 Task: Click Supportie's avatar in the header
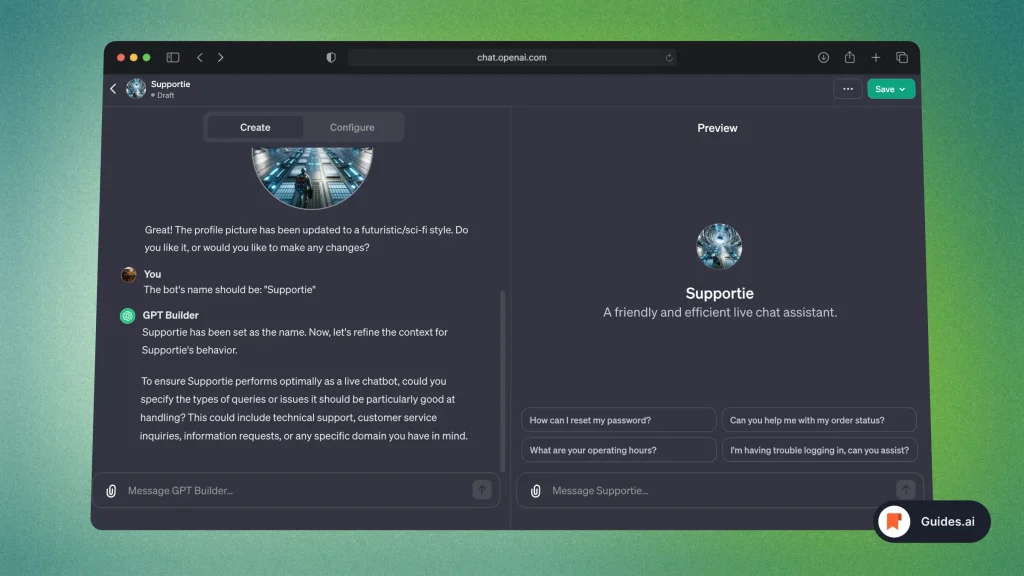[x=136, y=88]
